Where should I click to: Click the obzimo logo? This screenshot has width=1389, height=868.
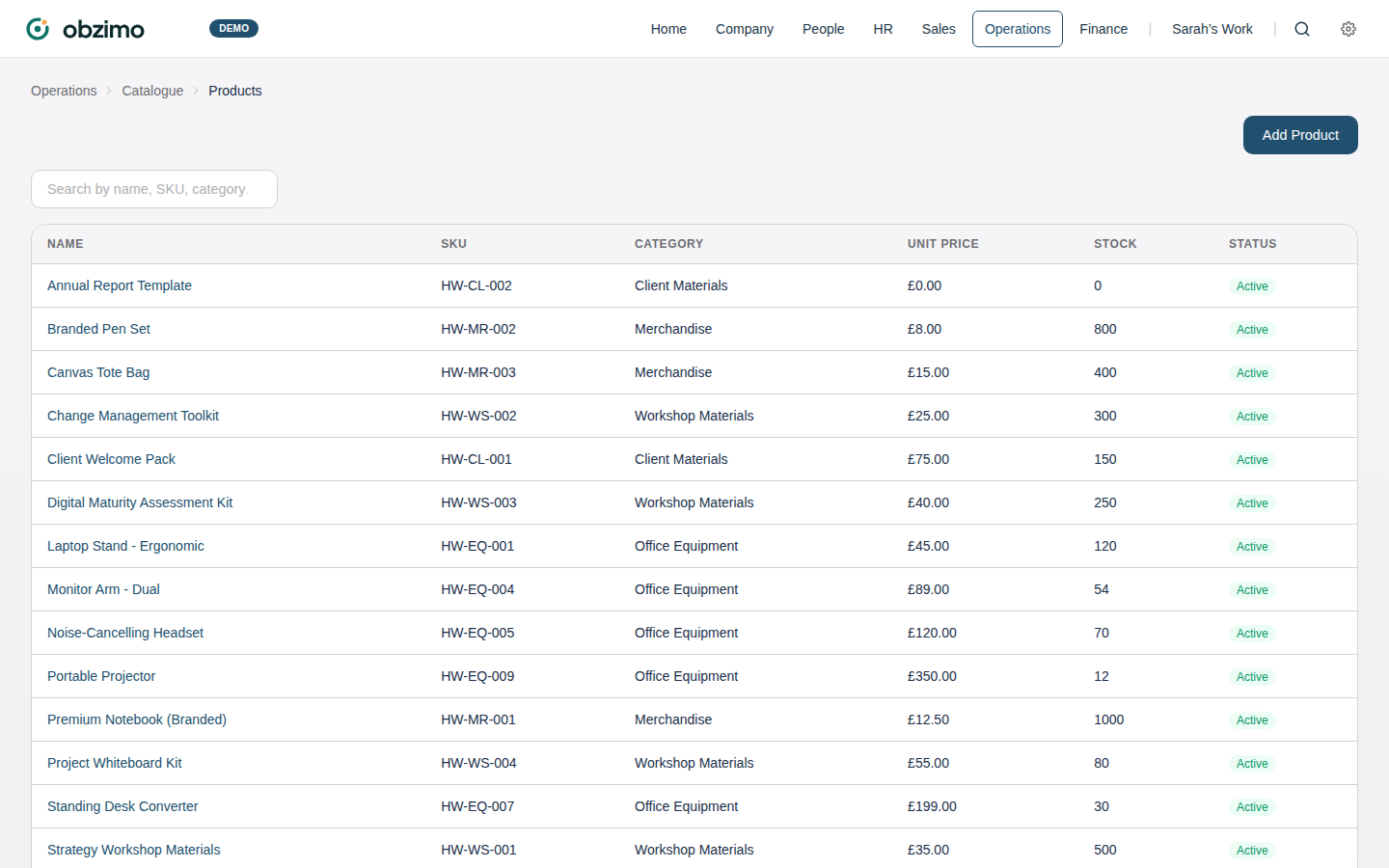85,29
